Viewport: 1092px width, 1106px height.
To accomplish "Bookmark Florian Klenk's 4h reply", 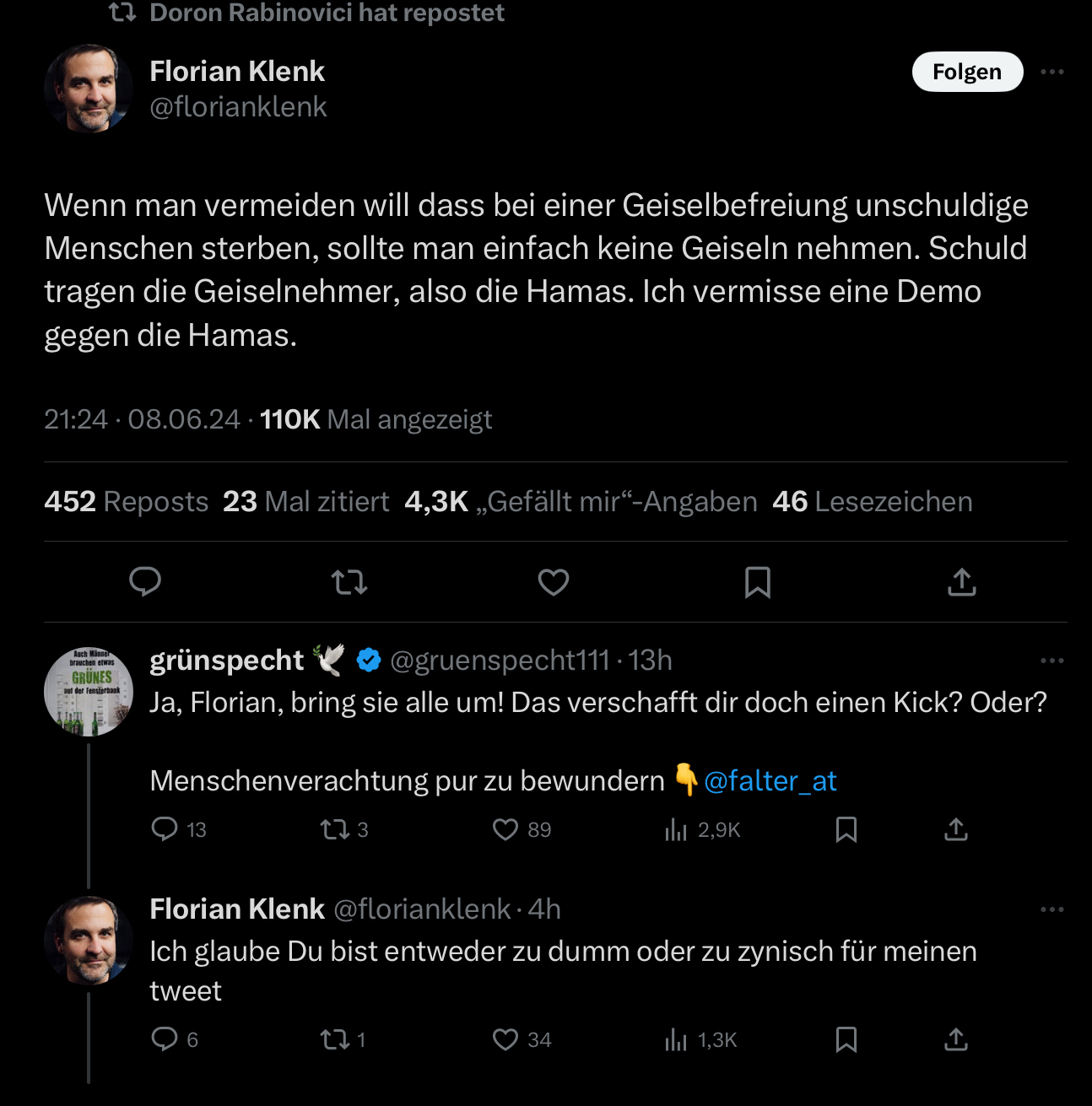I will coord(846,1039).
